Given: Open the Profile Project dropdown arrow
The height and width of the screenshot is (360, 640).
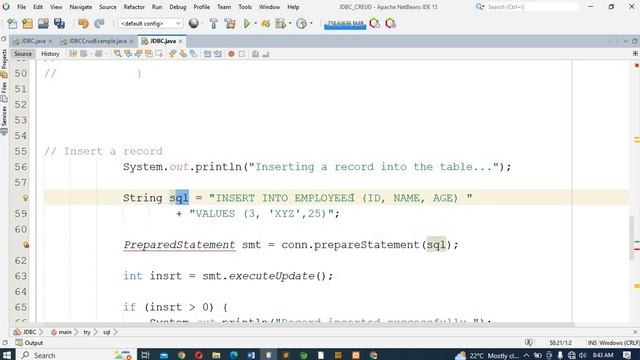Looking at the screenshot, I should pos(290,24).
